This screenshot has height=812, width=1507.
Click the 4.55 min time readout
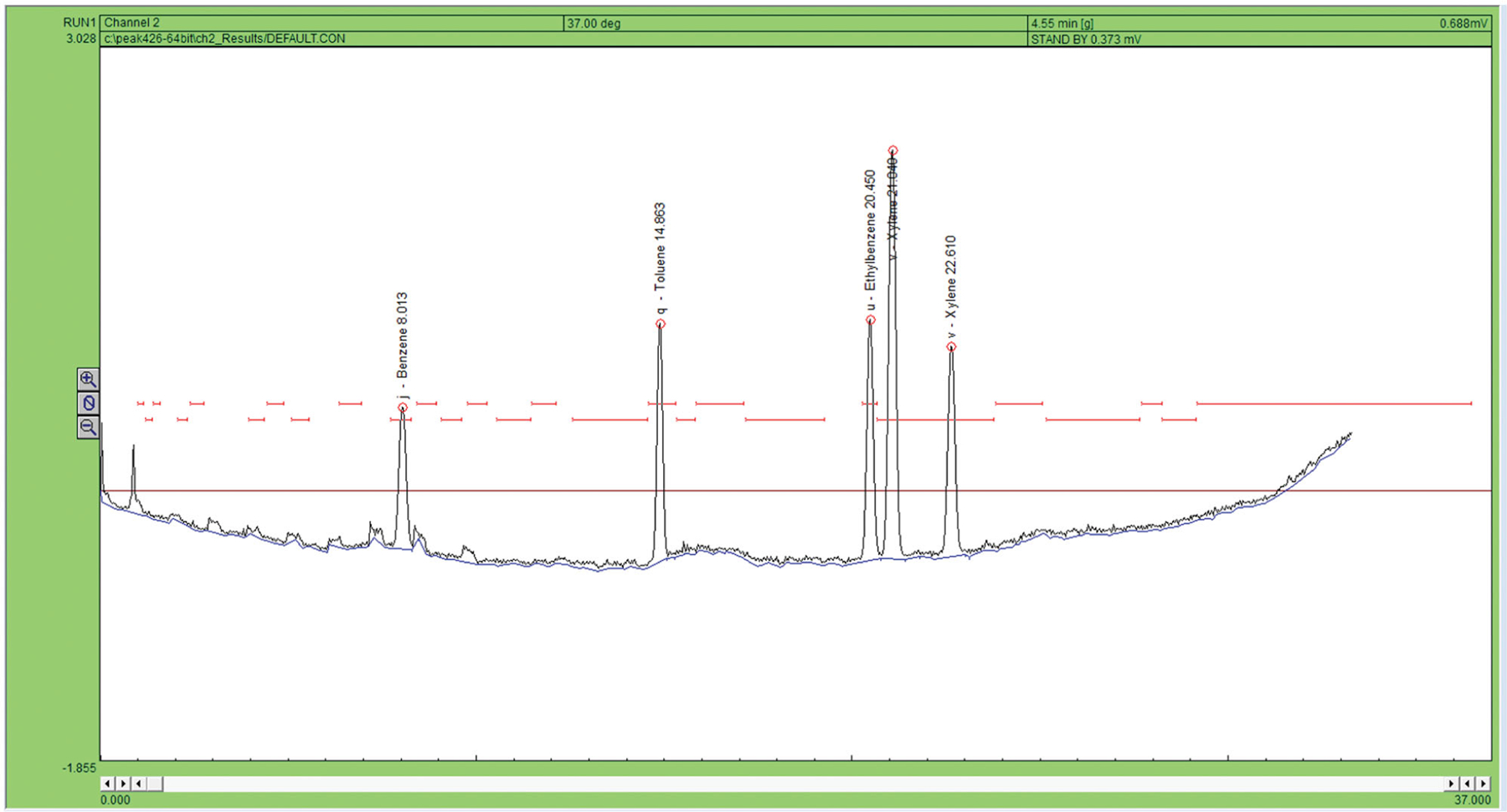coord(1062,23)
